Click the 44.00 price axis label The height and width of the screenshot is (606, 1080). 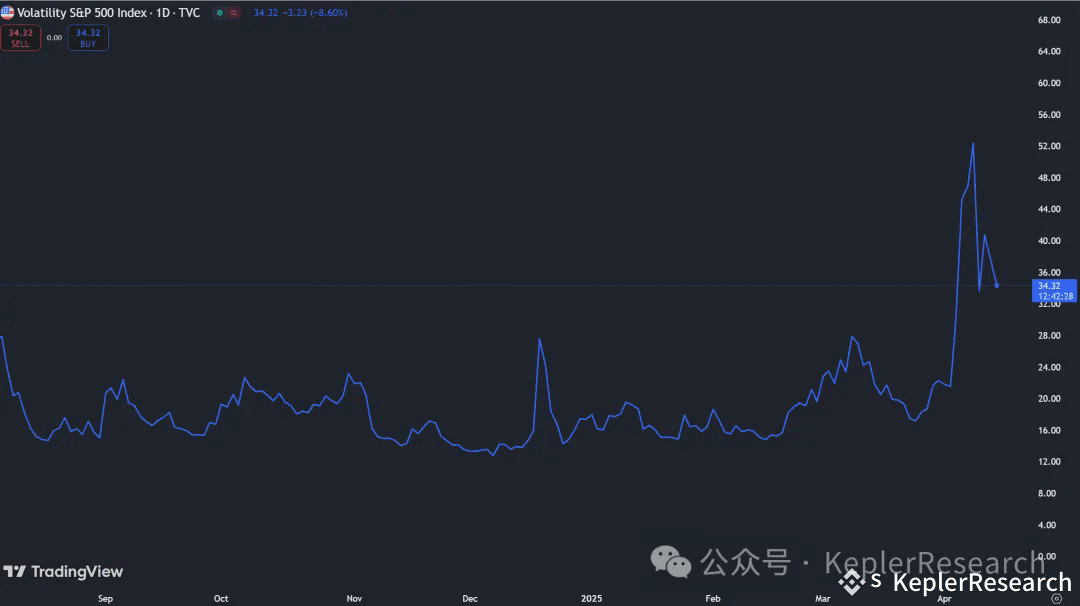(x=1049, y=209)
